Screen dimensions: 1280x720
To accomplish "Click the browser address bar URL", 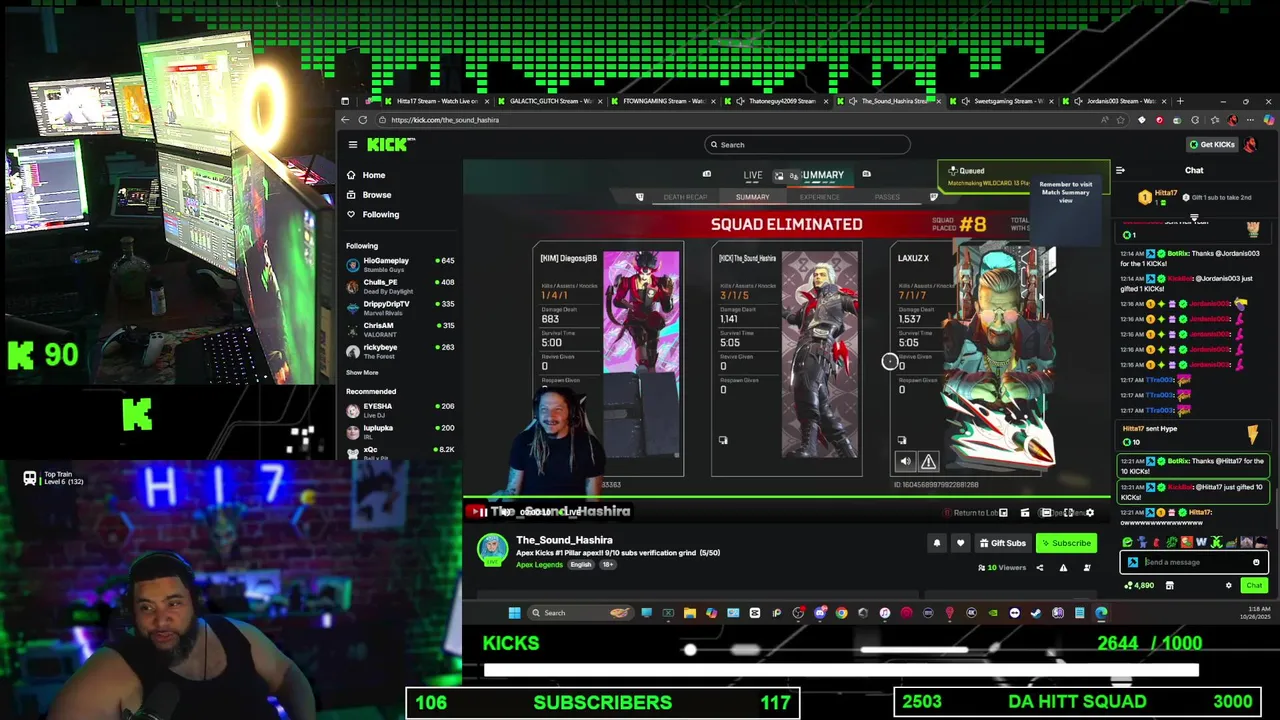I will point(445,120).
